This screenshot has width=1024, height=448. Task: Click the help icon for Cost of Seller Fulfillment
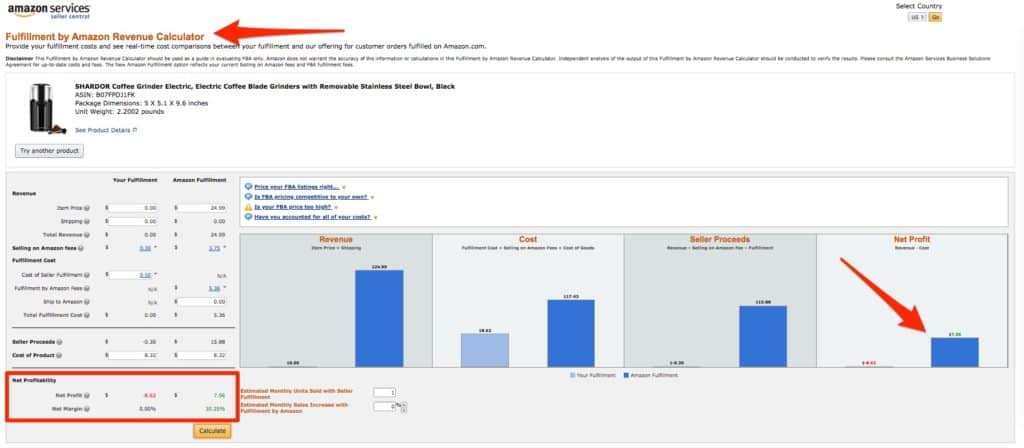(86, 275)
